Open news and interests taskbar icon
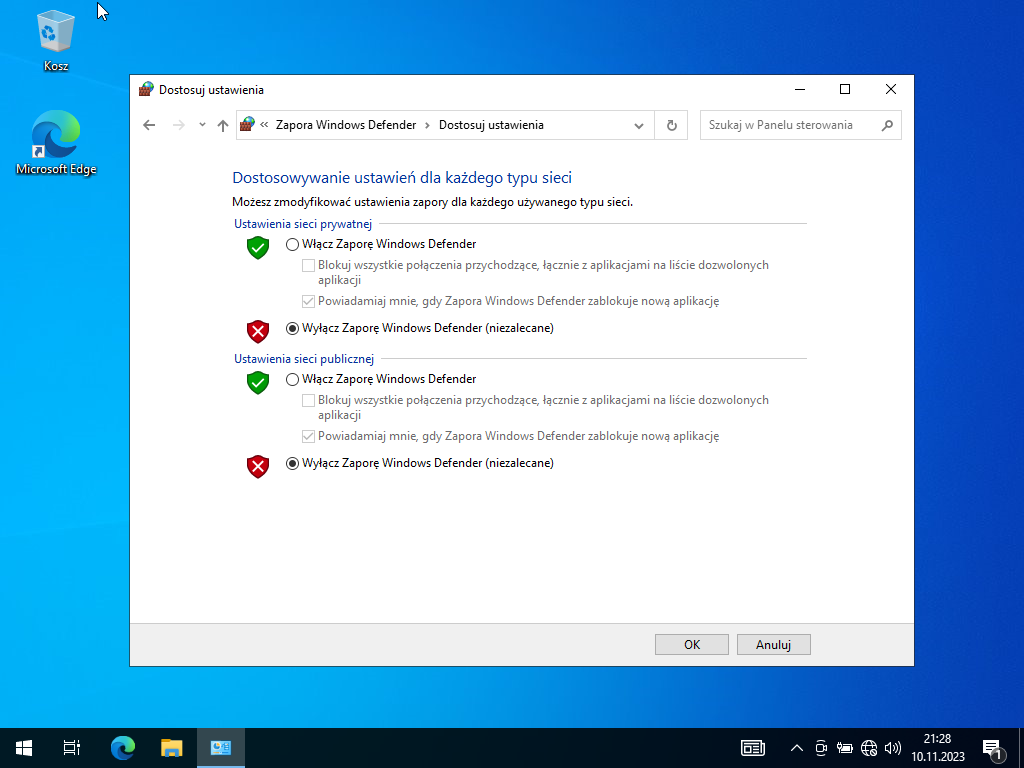 coord(752,748)
